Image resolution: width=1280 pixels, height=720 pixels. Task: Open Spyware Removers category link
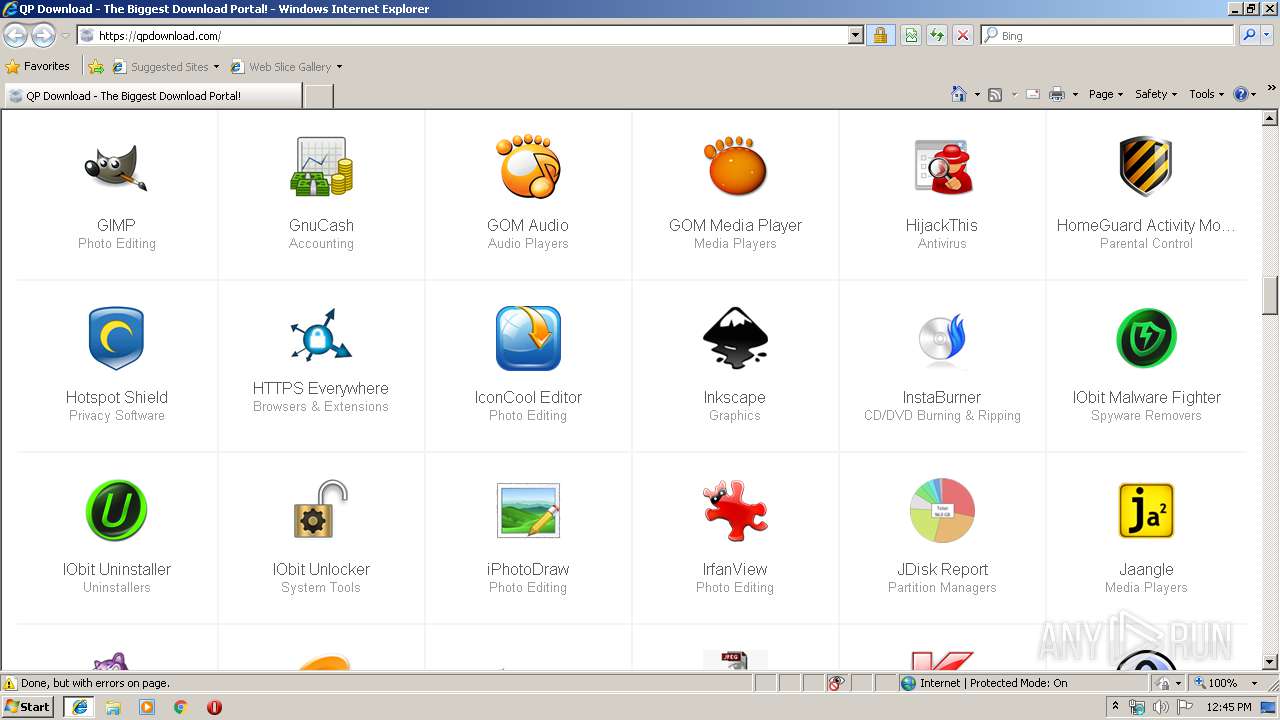[x=1146, y=415]
